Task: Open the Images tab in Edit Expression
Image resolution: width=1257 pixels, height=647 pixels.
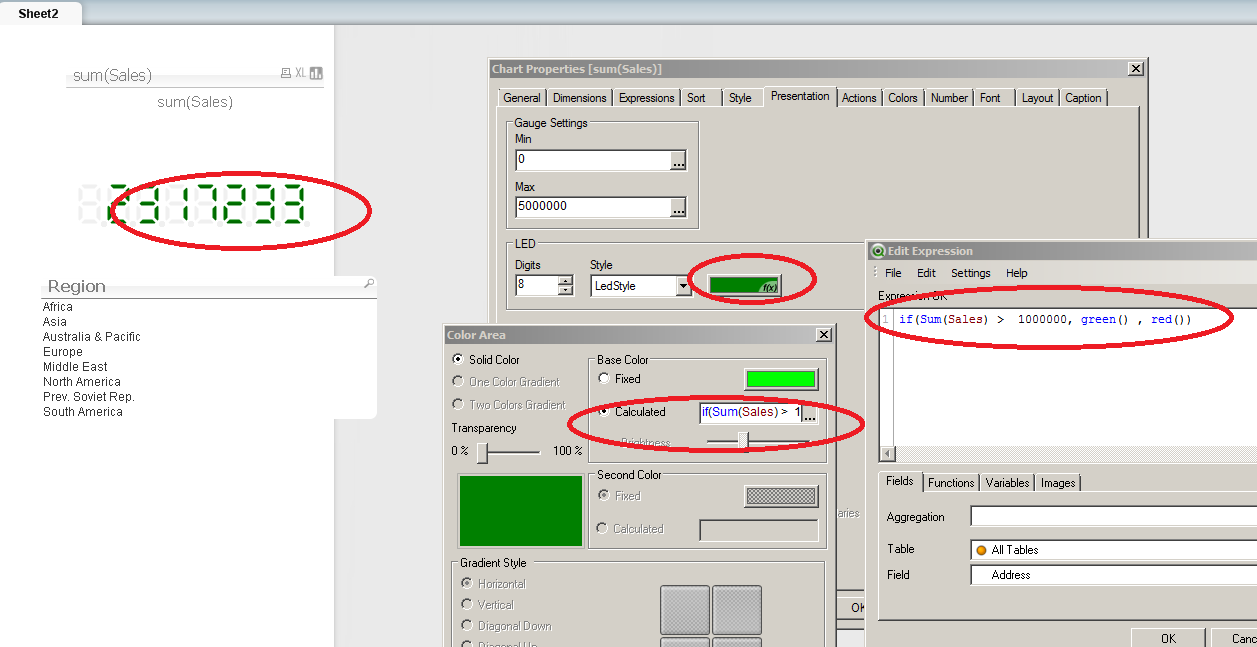Action: click(x=1058, y=483)
